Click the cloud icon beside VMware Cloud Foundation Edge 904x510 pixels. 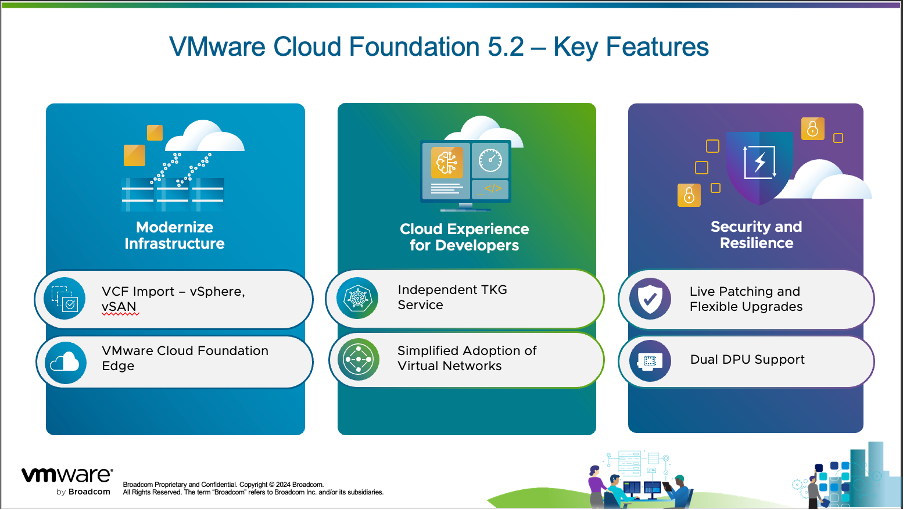pyautogui.click(x=65, y=360)
